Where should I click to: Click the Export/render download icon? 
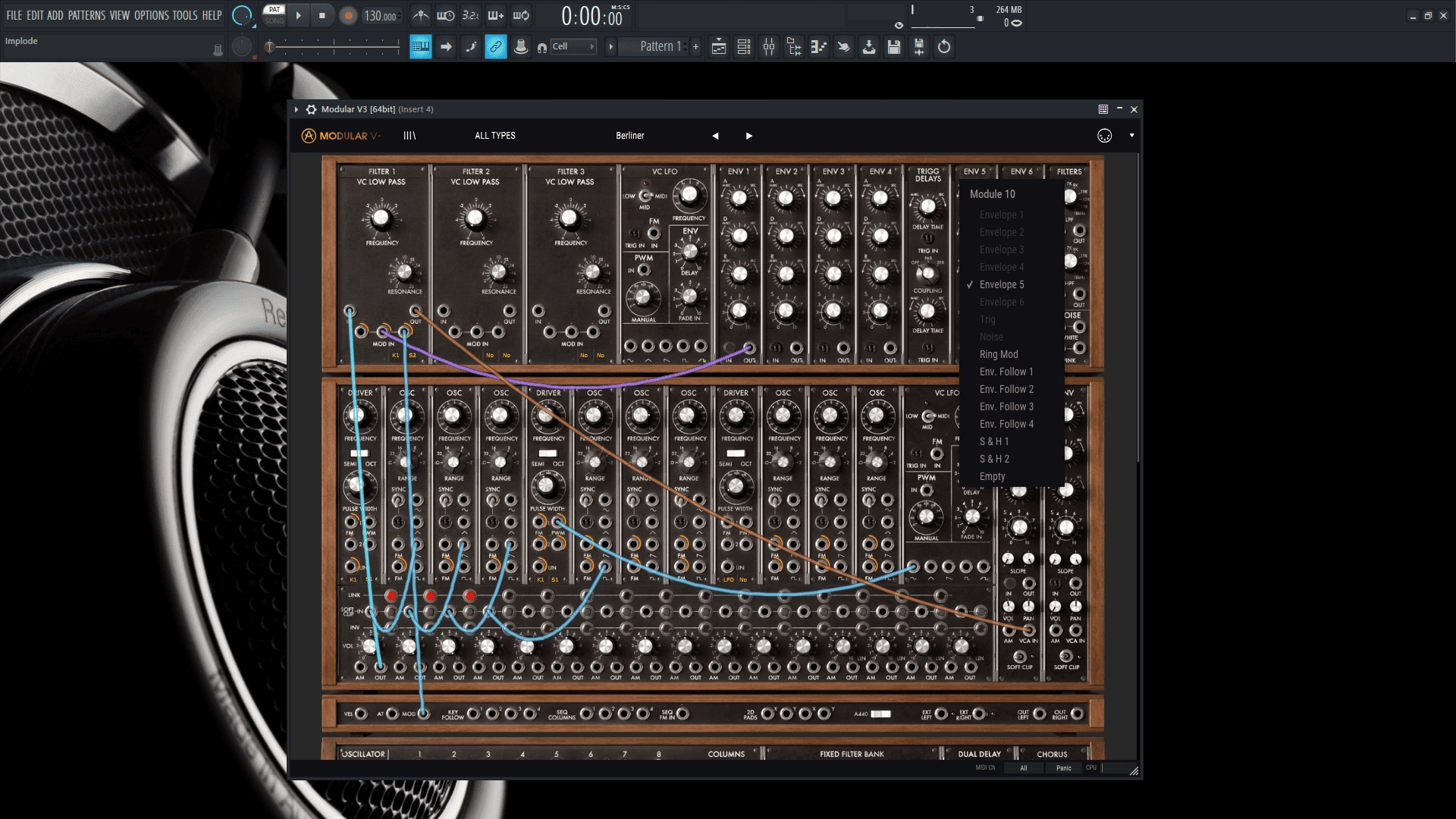pyautogui.click(x=869, y=47)
